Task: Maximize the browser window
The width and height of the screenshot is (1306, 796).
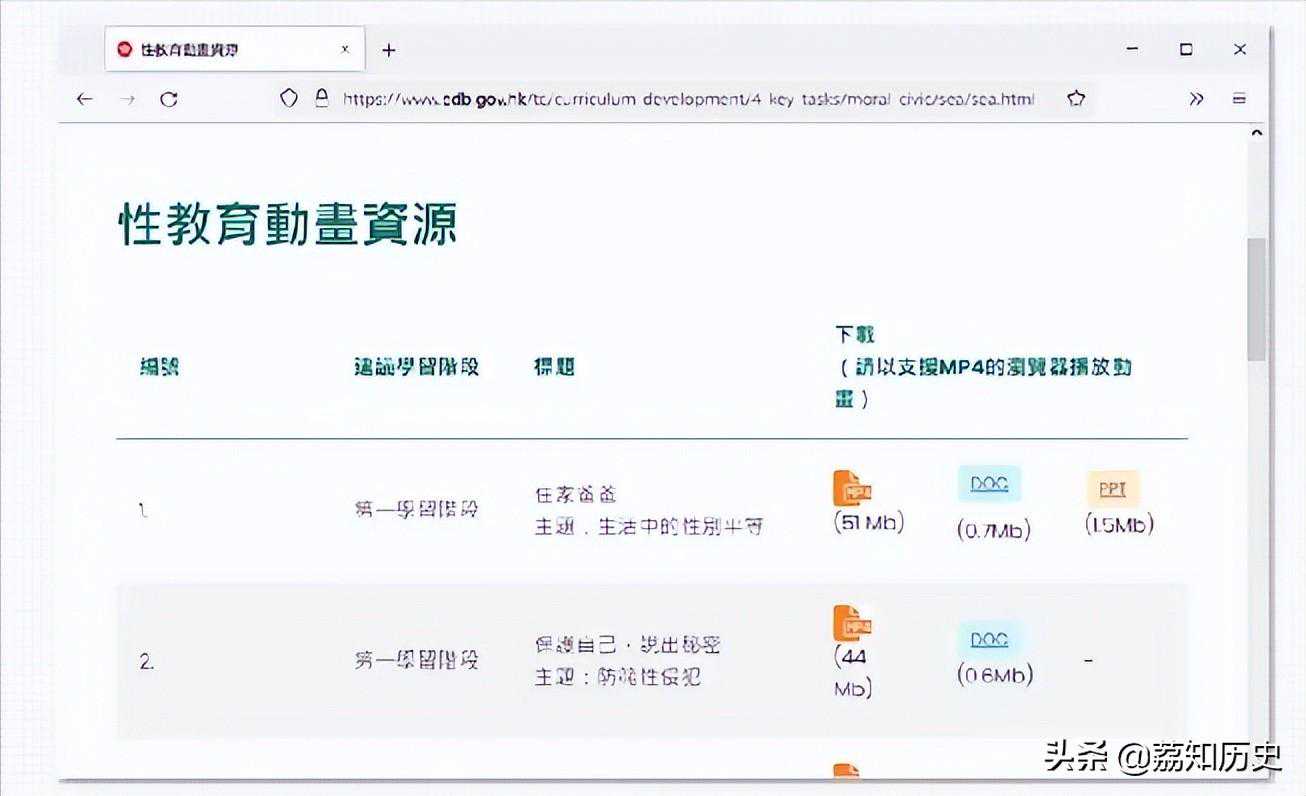Action: click(x=1186, y=50)
